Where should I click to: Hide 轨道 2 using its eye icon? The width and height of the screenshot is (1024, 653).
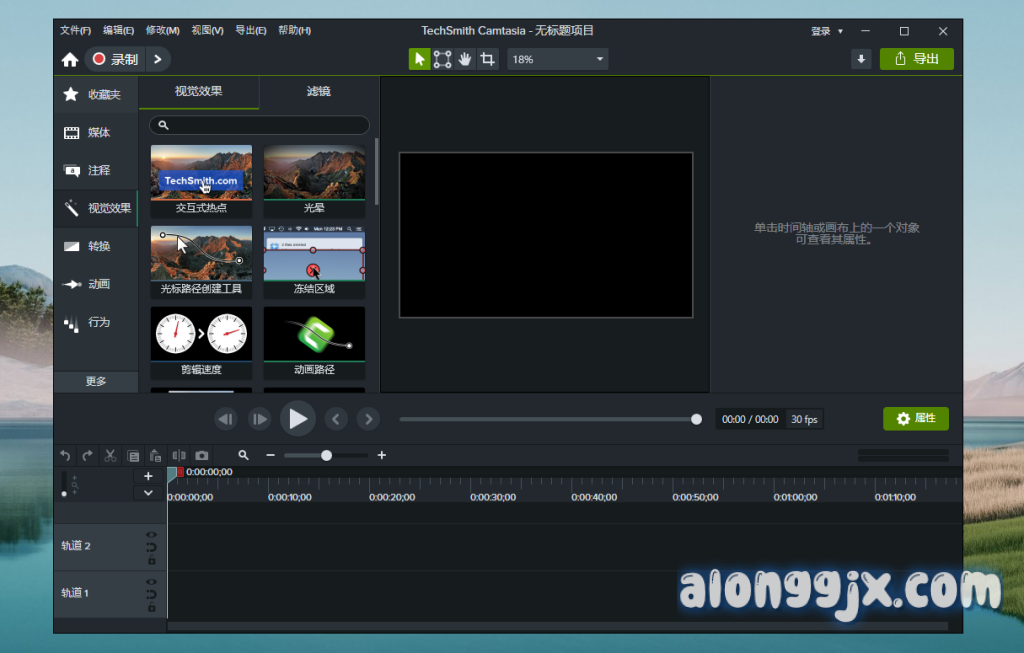pos(151,535)
